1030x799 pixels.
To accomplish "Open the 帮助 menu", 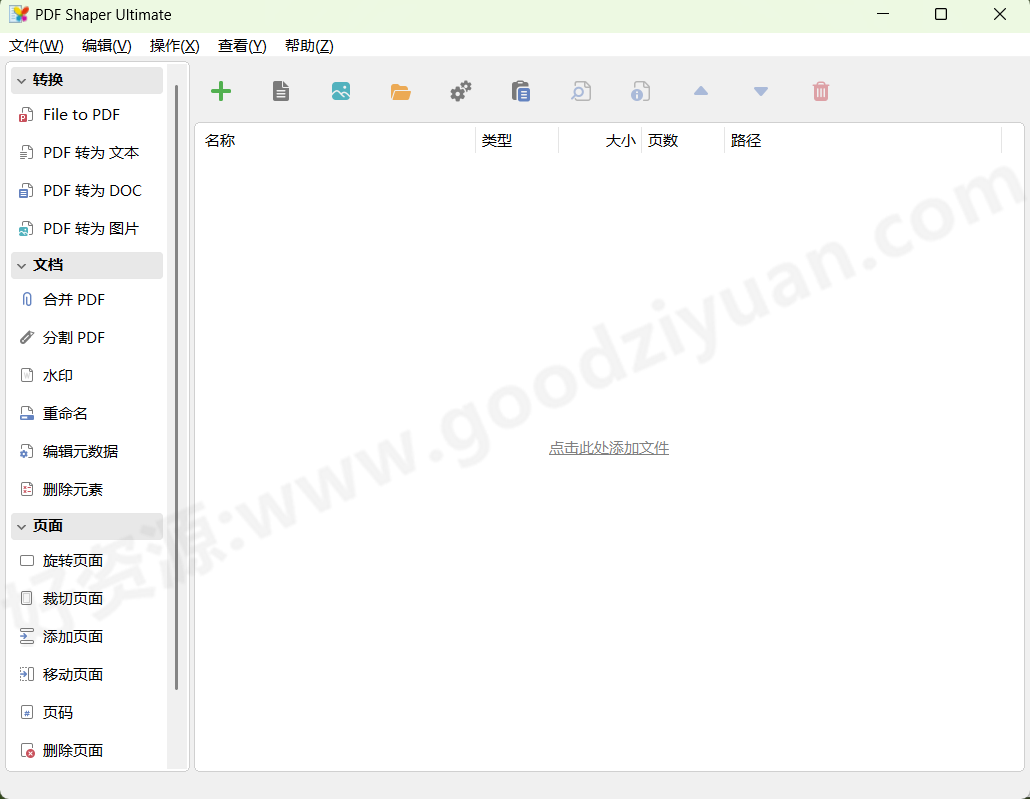I will pyautogui.click(x=309, y=45).
